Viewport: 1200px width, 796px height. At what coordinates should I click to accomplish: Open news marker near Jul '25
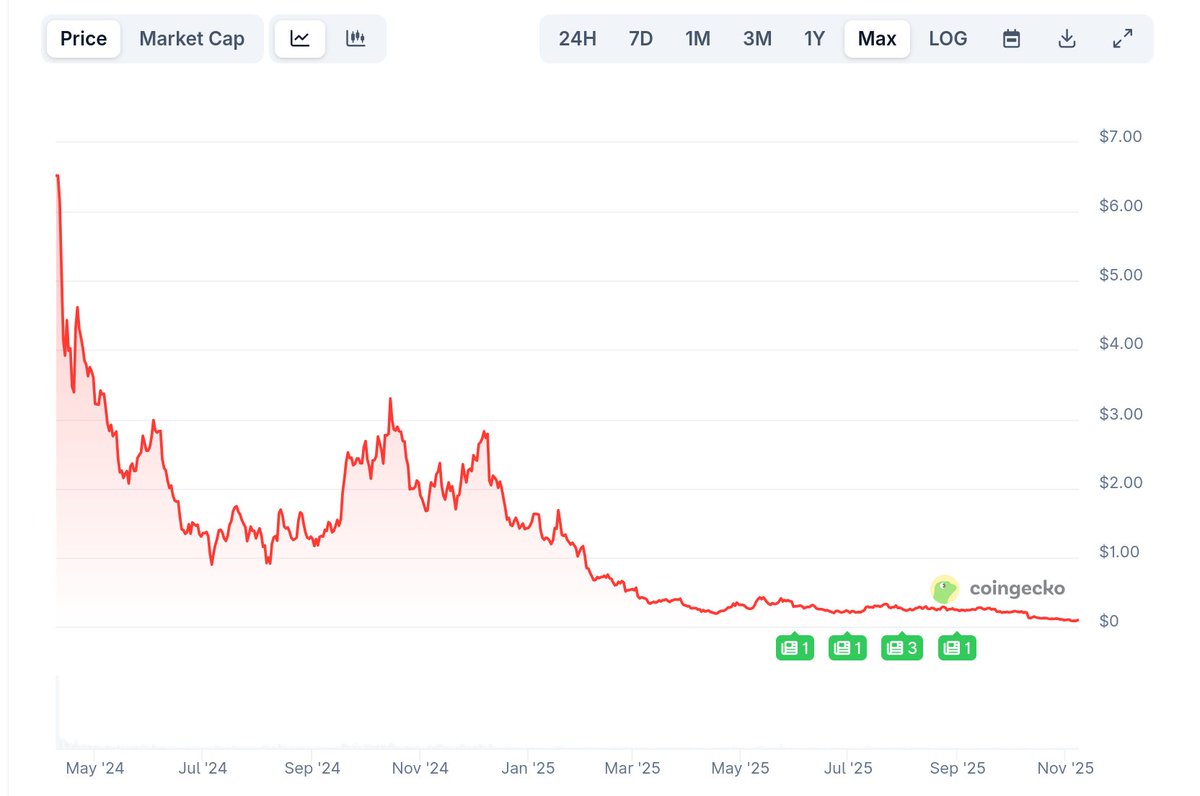coord(848,648)
